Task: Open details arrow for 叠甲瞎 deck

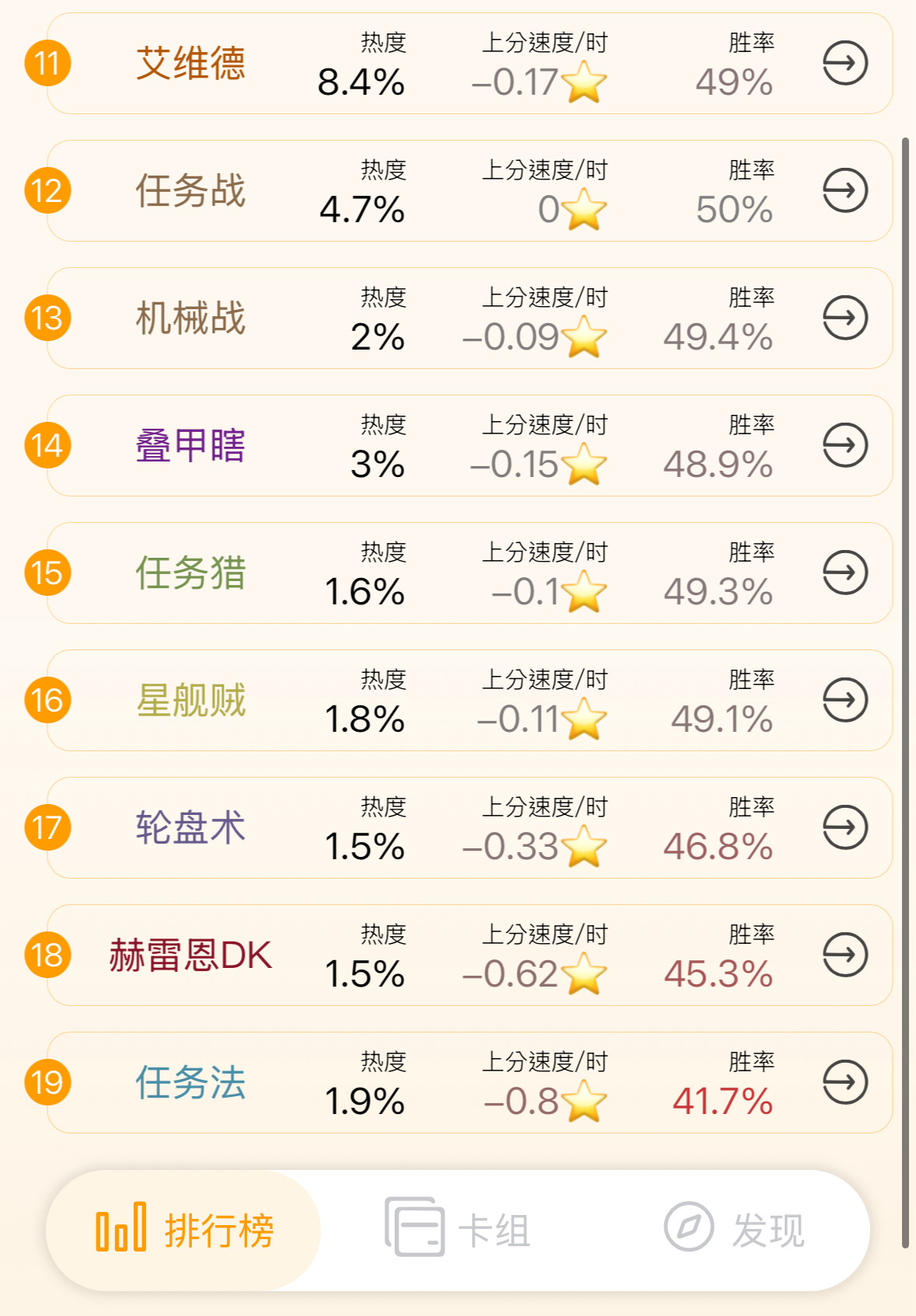Action: (x=845, y=445)
